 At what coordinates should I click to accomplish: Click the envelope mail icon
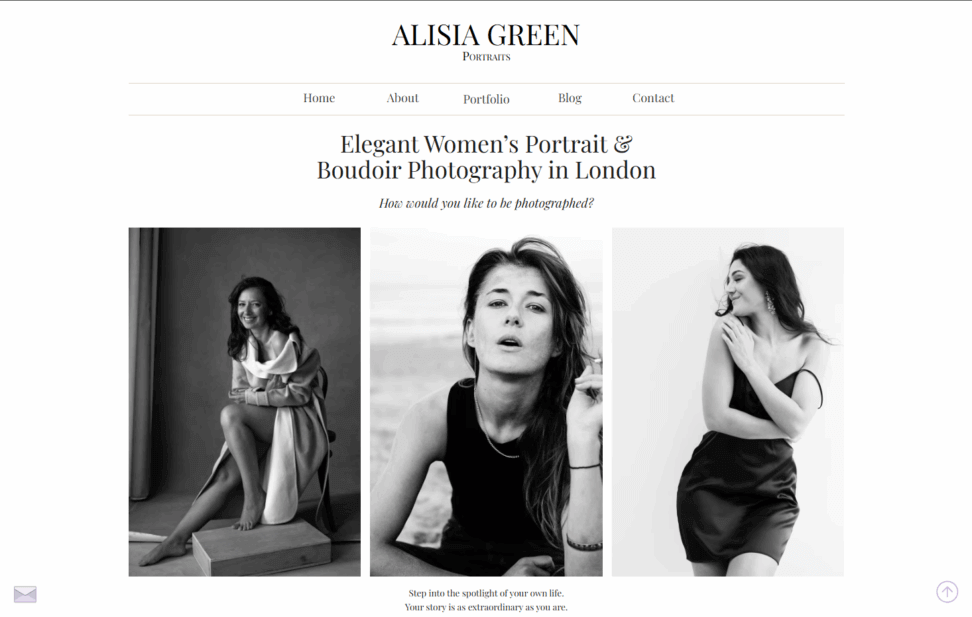point(25,594)
